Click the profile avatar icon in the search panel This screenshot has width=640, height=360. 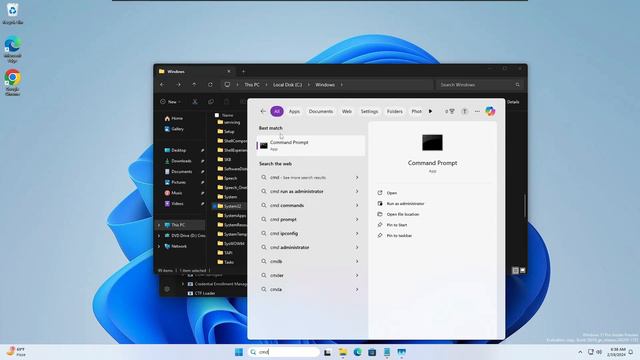tap(464, 111)
